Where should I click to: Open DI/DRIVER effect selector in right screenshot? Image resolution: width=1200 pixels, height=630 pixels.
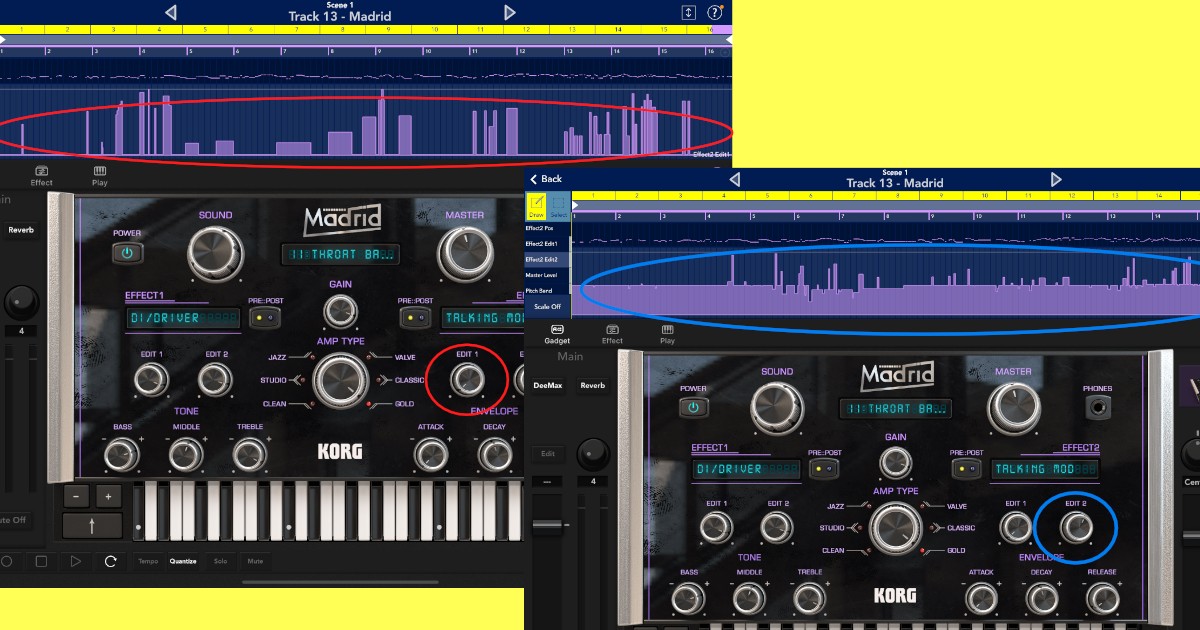click(x=744, y=469)
